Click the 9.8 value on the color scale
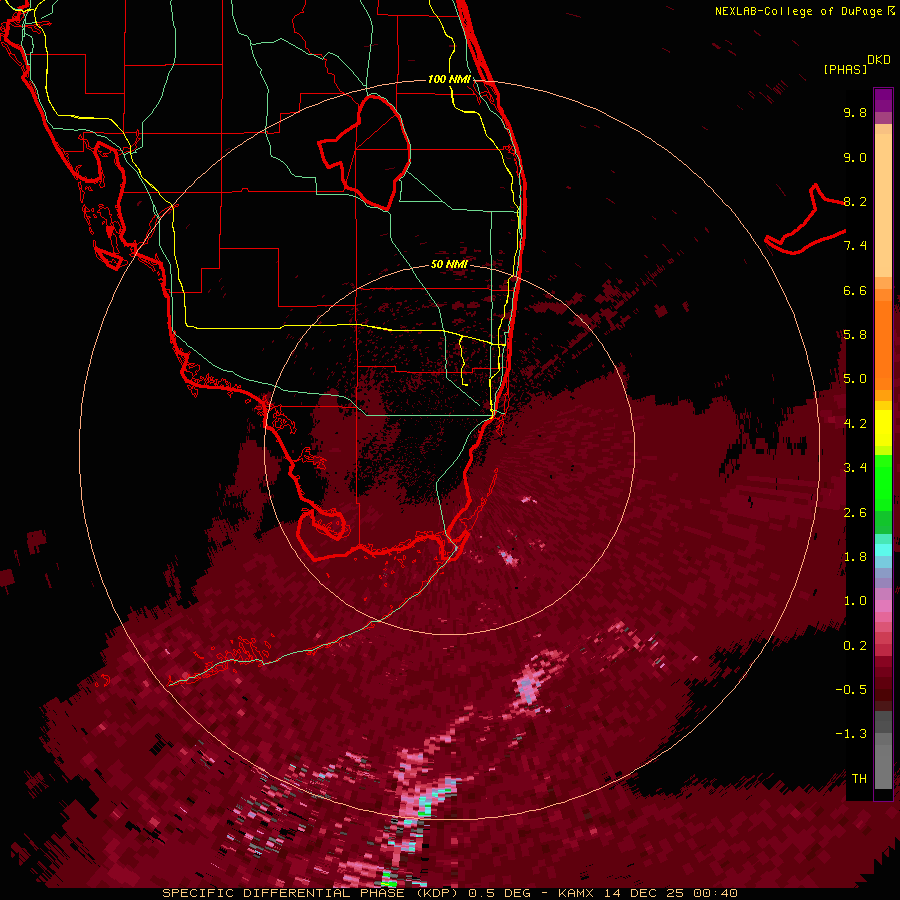The width and height of the screenshot is (900, 900). coord(855,113)
